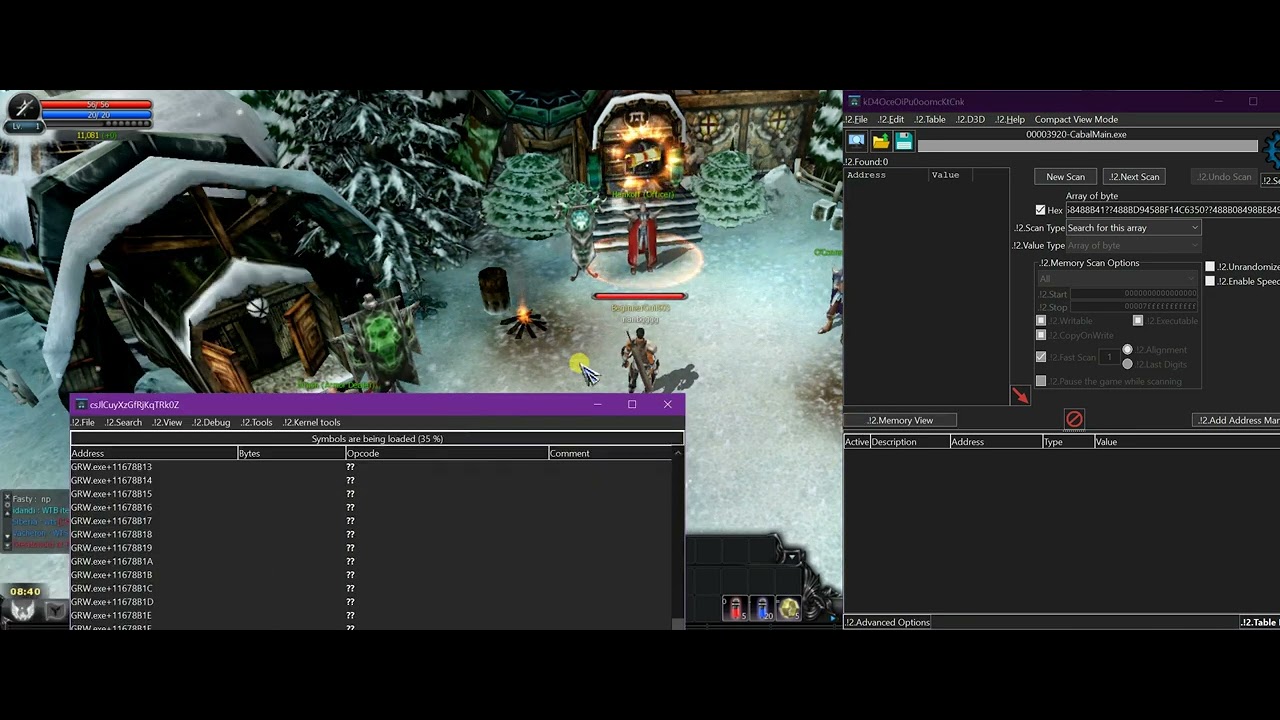Click the Cheat Engine window title icon
Viewport: 1280px width, 720px height.
click(x=853, y=101)
